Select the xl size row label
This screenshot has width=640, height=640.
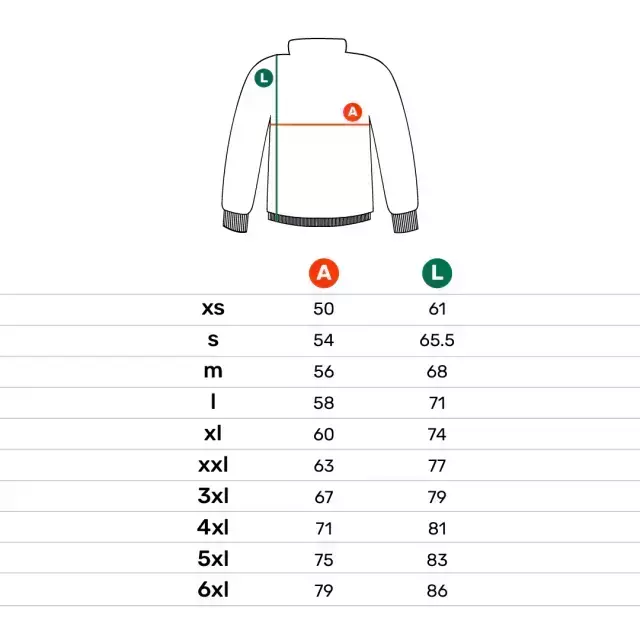click(213, 433)
